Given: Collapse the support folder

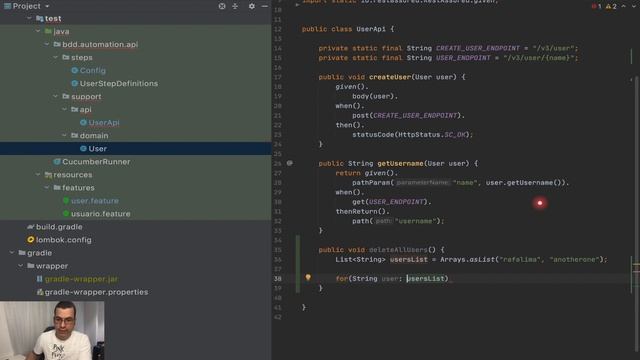Looking at the screenshot, I should coord(56,97).
